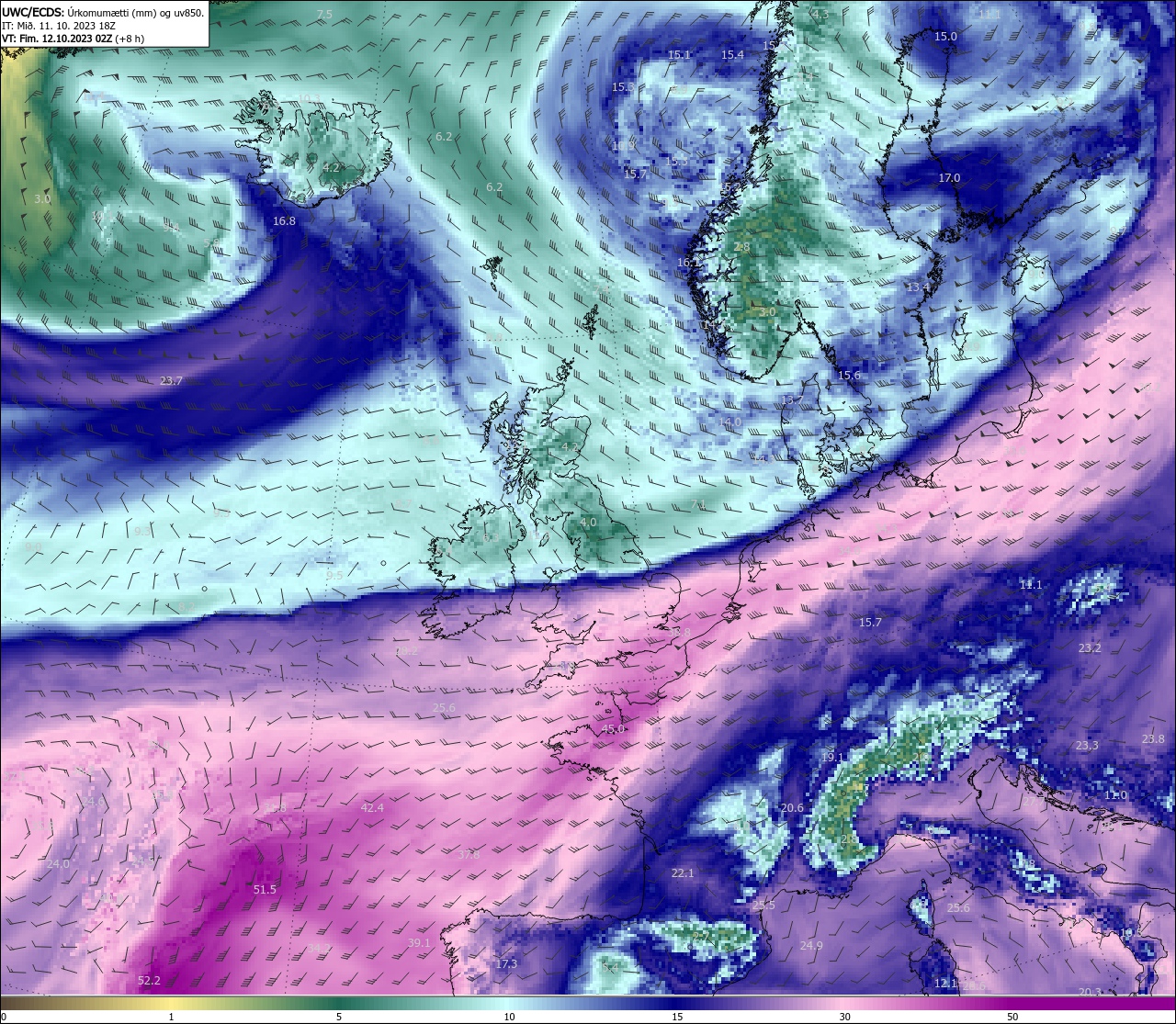
Task: Click the 15.4 value in Norwegian Sea
Action: pyautogui.click(x=732, y=55)
